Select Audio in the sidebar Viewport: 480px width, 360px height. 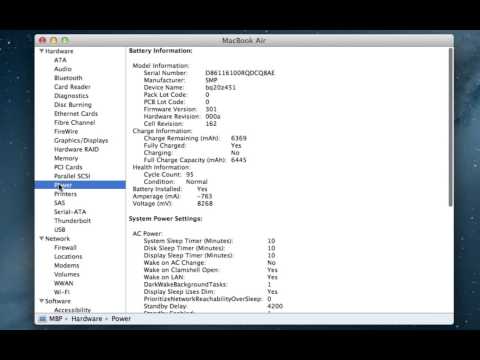tap(63, 69)
